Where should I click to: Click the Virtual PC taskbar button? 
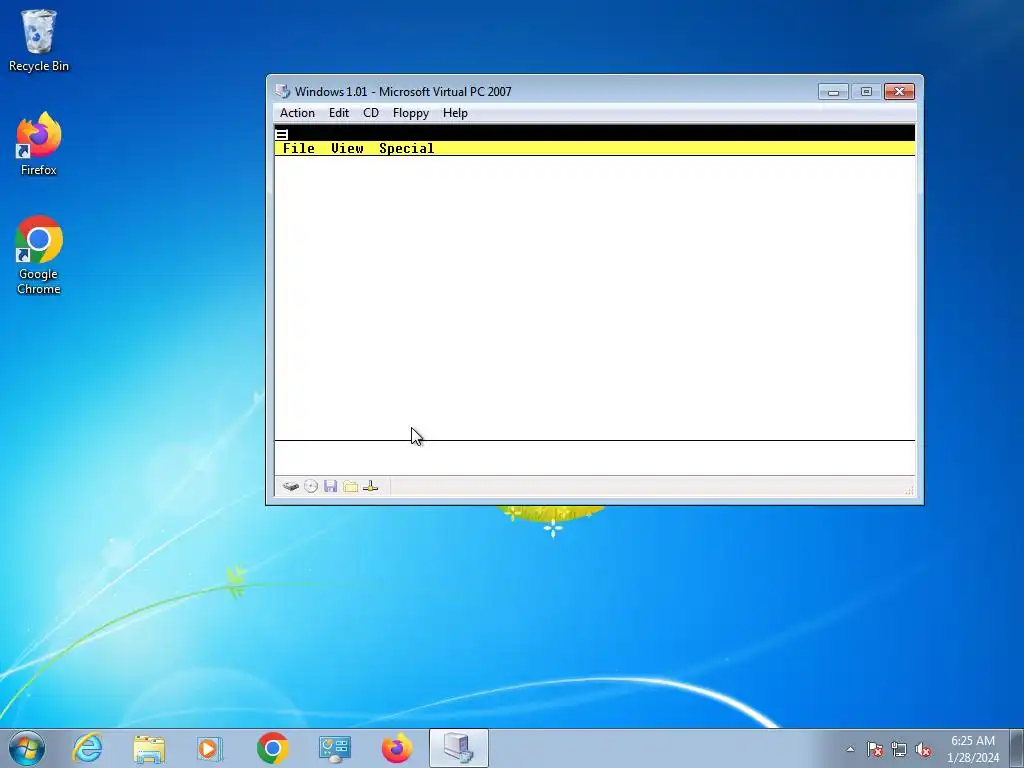(x=458, y=748)
